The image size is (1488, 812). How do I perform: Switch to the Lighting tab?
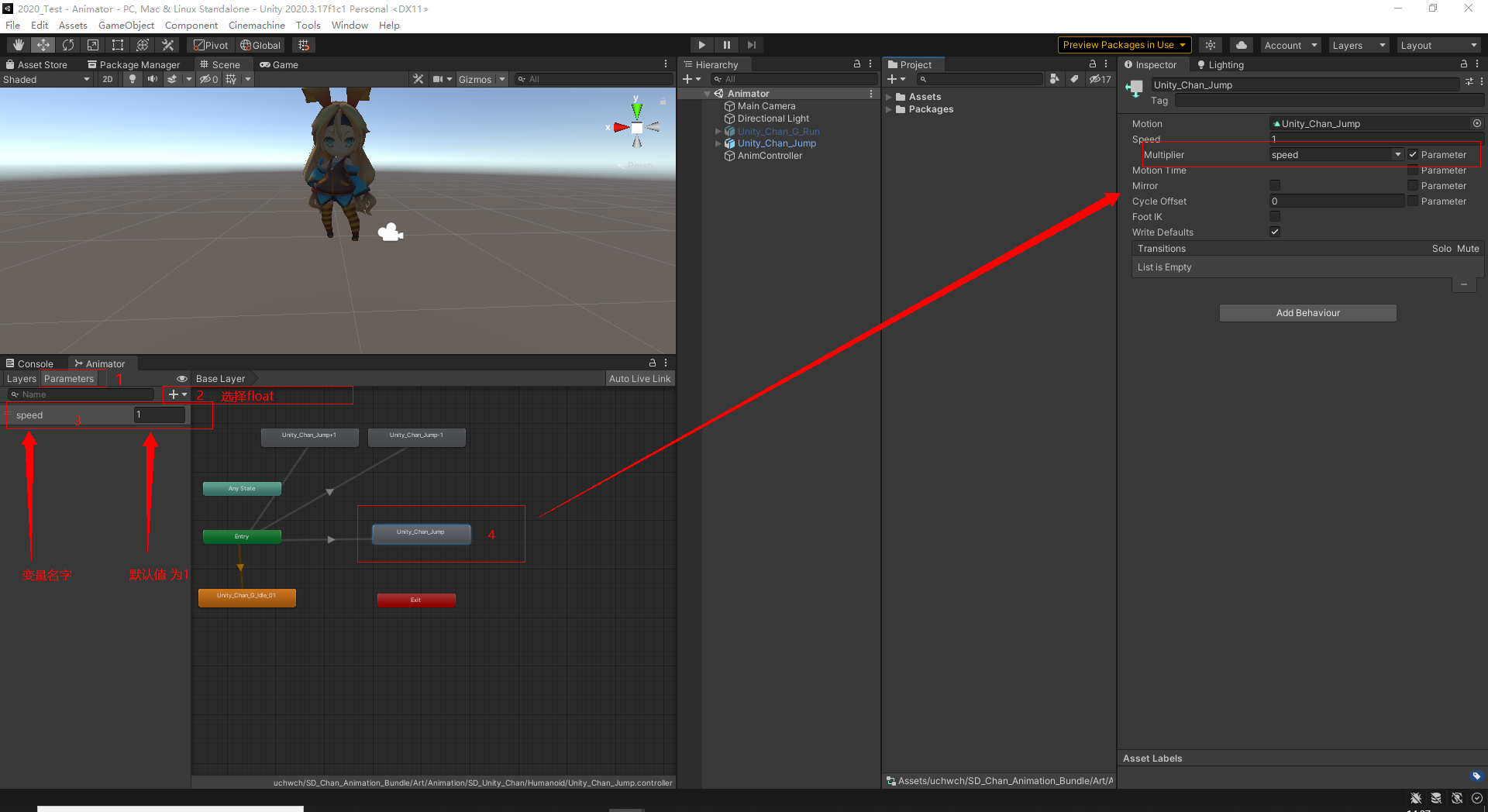pyautogui.click(x=1221, y=64)
